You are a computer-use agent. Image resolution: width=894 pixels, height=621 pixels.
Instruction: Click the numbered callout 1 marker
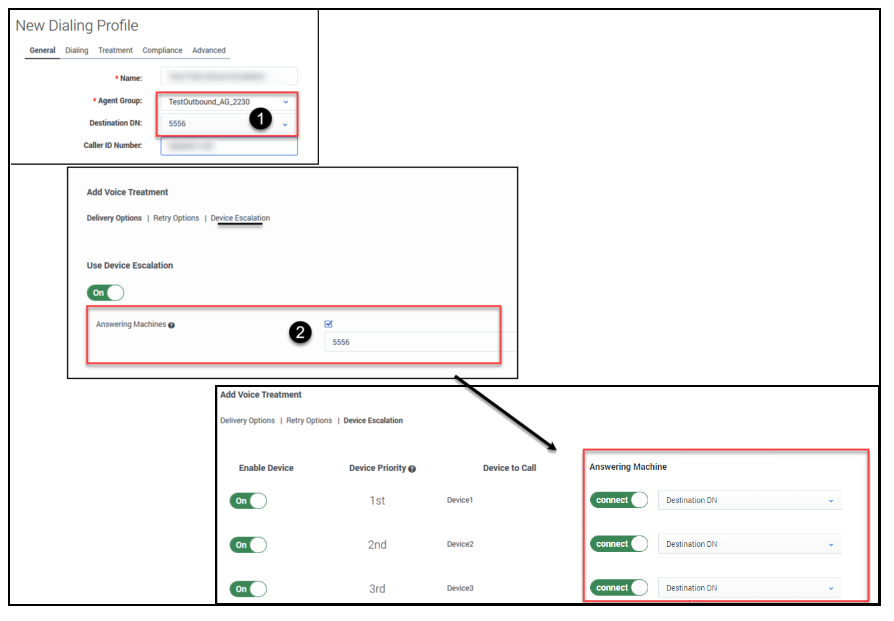(261, 118)
